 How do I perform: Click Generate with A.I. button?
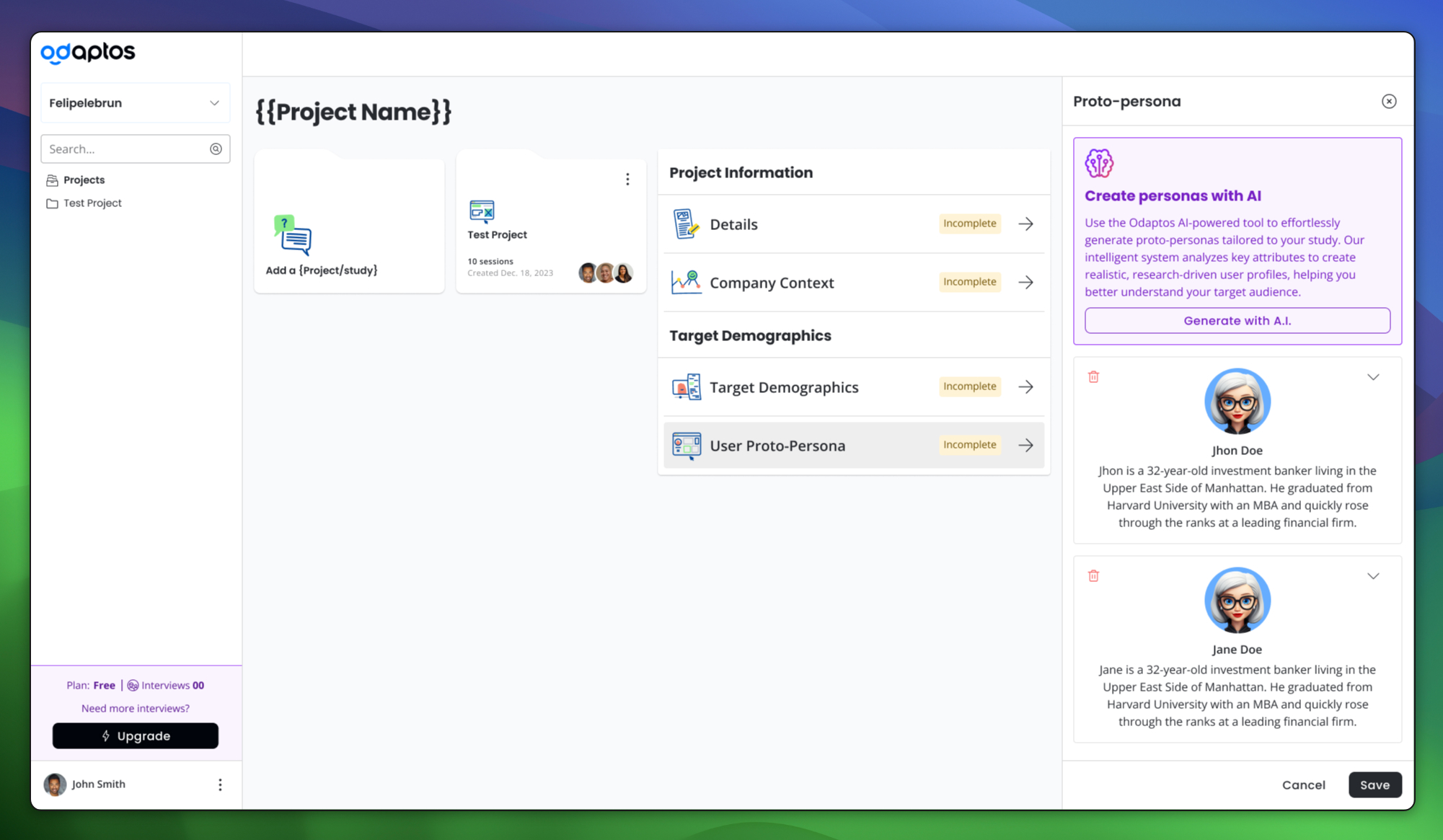point(1237,321)
